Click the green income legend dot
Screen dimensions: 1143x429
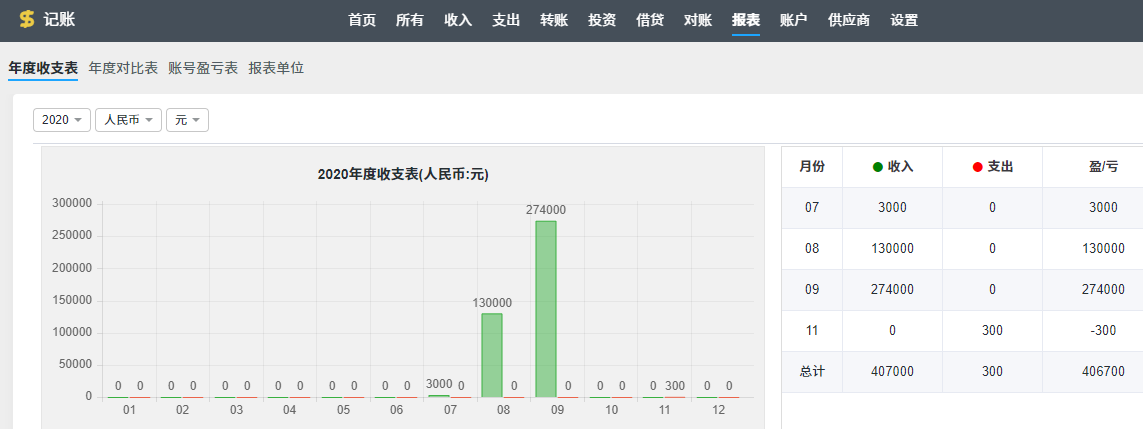click(878, 167)
